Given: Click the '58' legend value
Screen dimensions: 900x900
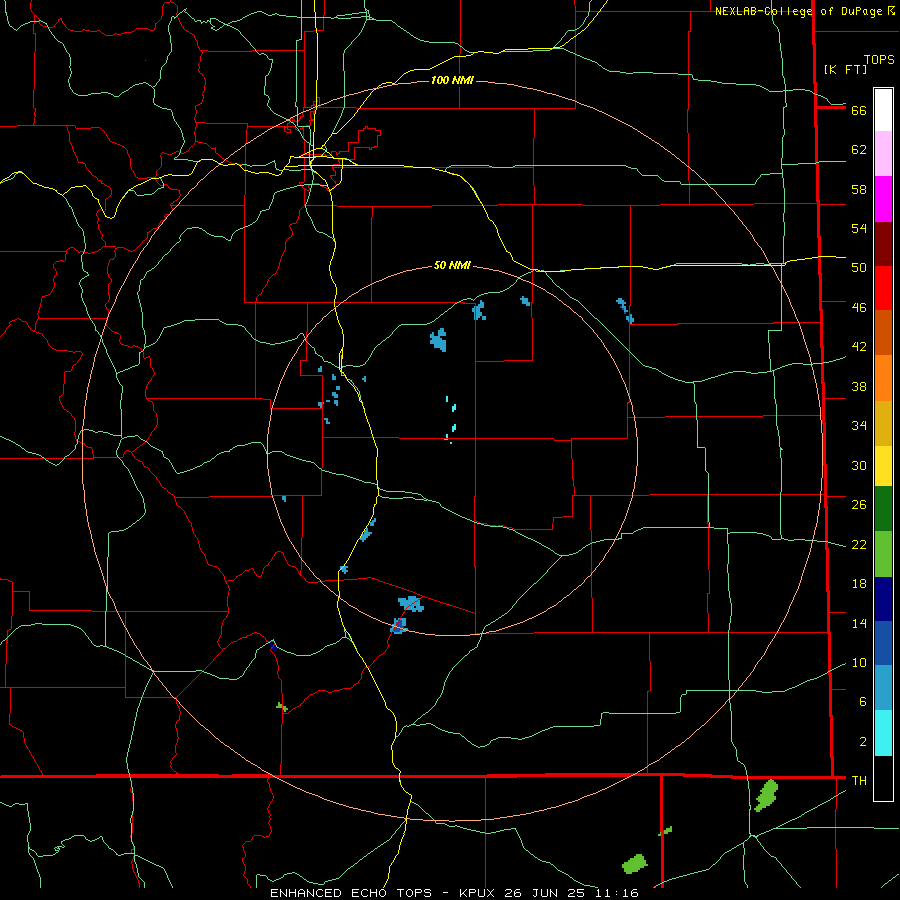Looking at the screenshot, I should [x=859, y=189].
